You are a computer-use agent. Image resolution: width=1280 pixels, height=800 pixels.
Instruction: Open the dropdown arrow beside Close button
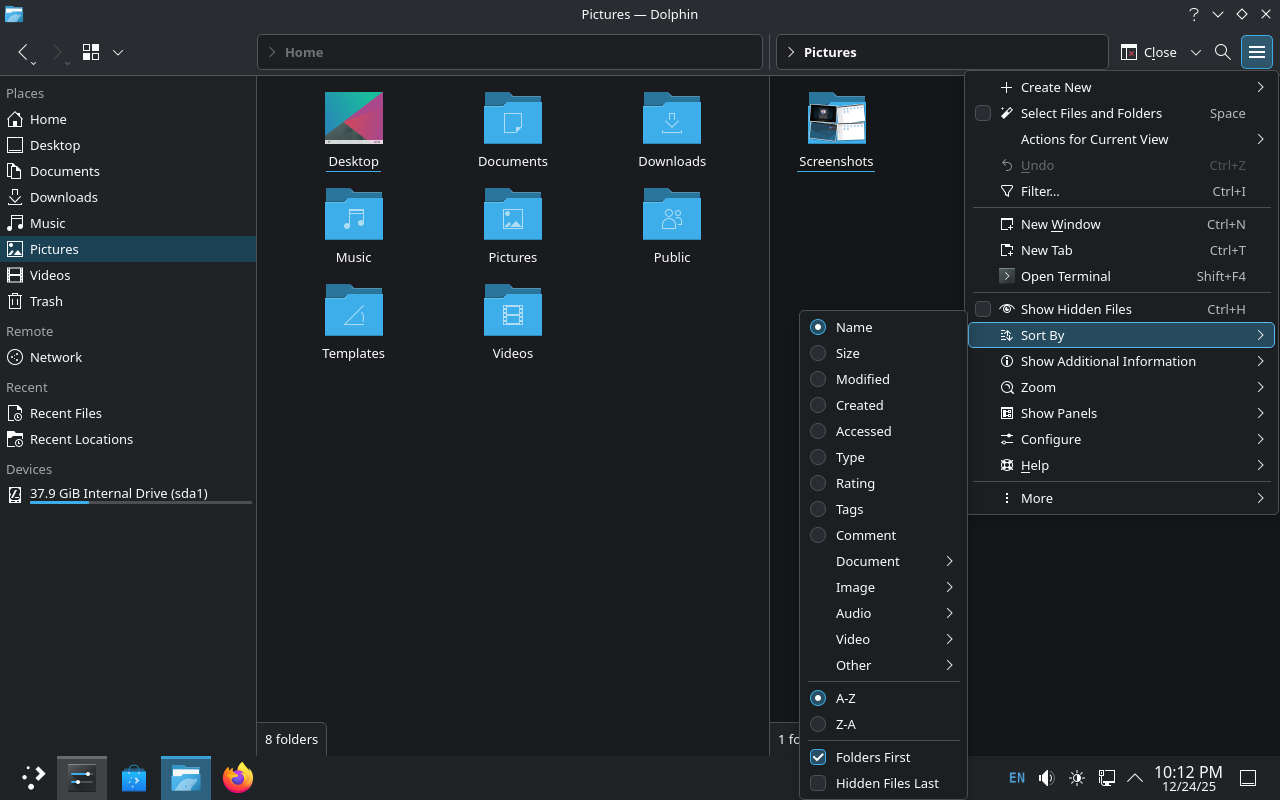point(1195,52)
